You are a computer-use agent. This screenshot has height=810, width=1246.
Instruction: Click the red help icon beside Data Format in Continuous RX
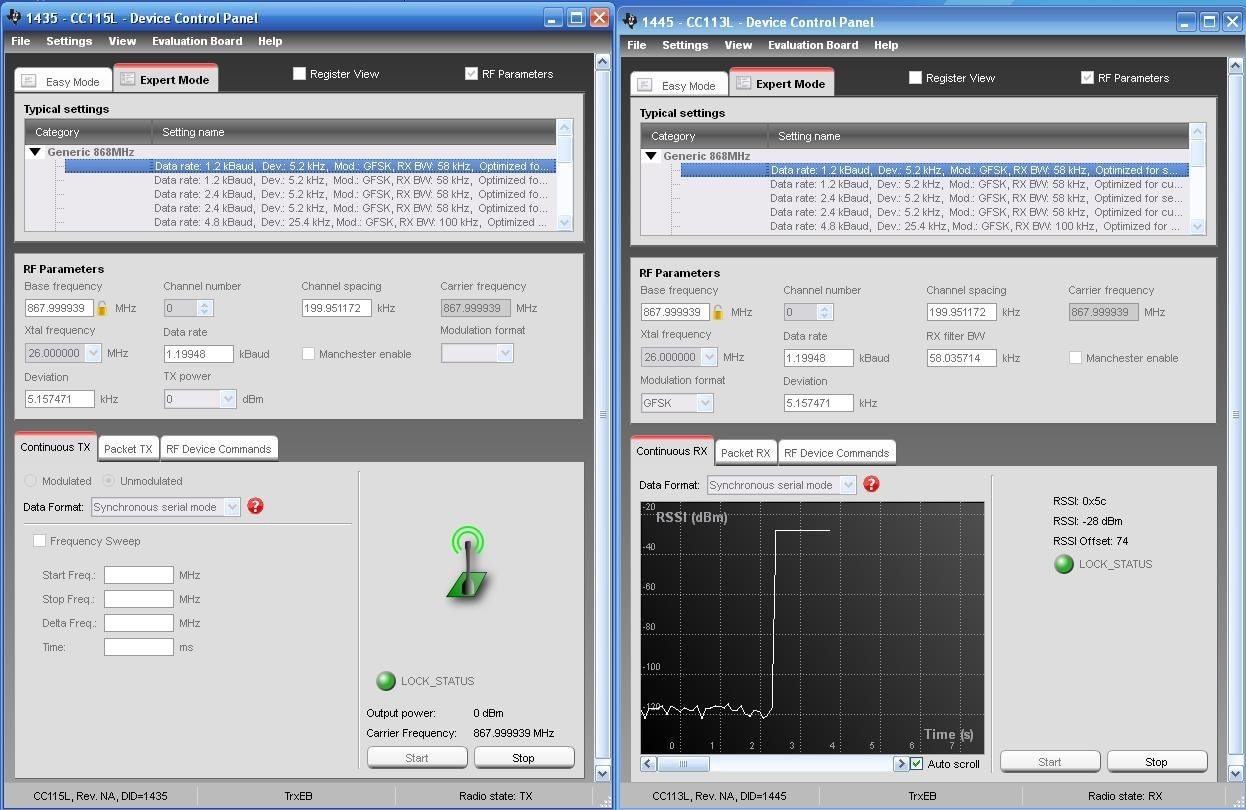point(871,484)
